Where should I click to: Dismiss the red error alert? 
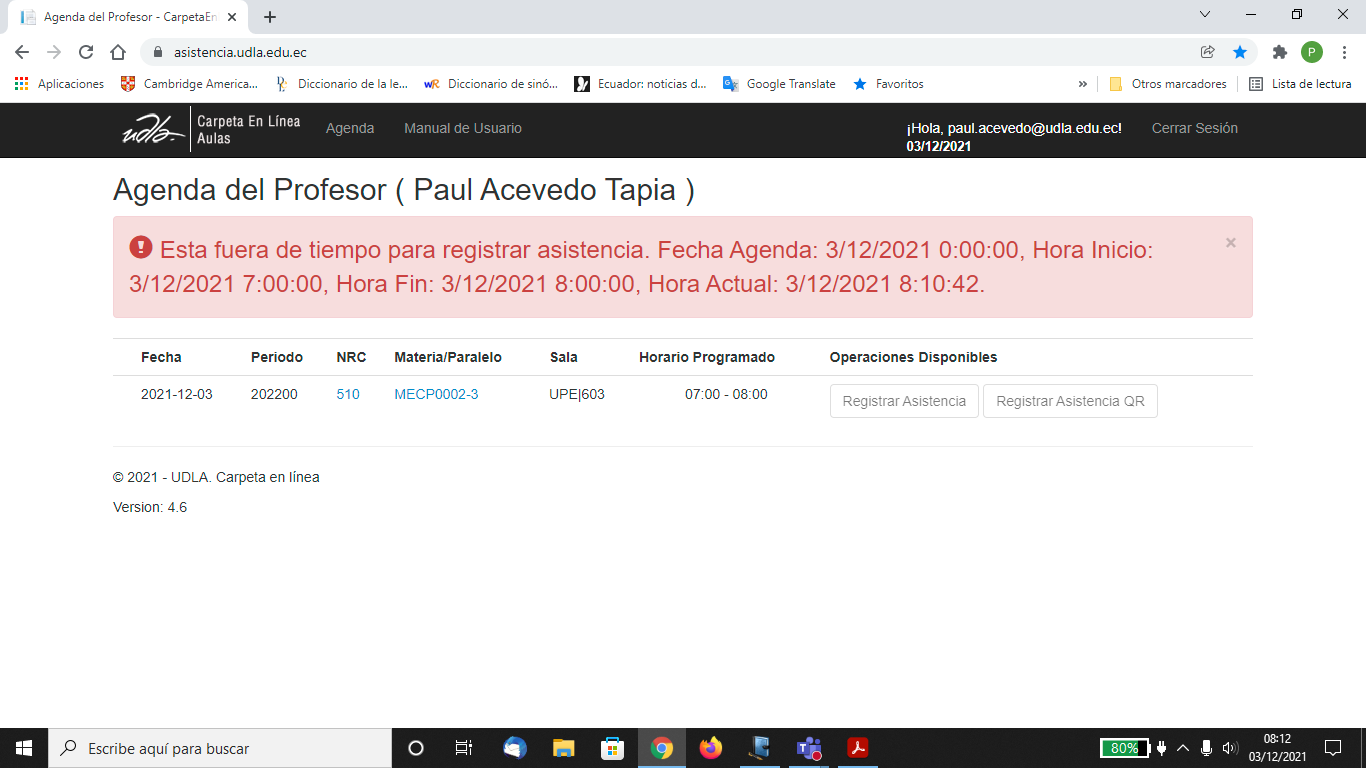click(x=1230, y=243)
